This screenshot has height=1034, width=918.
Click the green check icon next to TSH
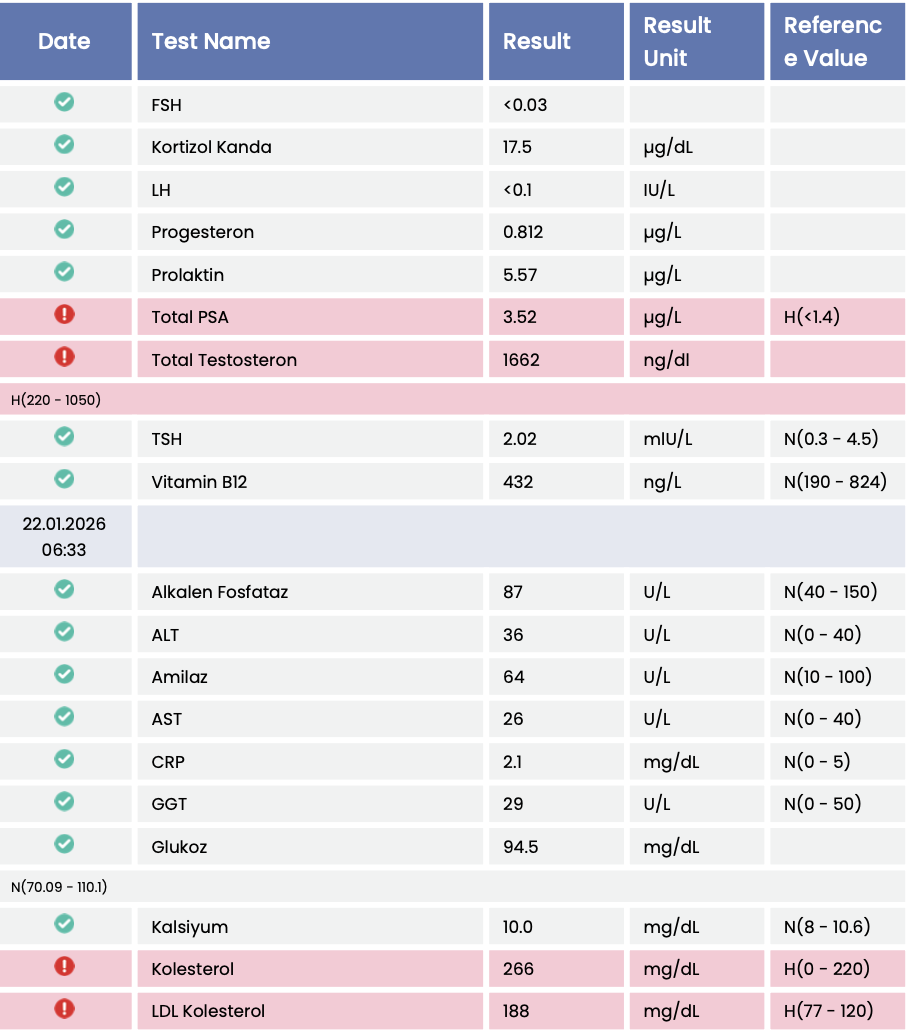(x=64, y=437)
